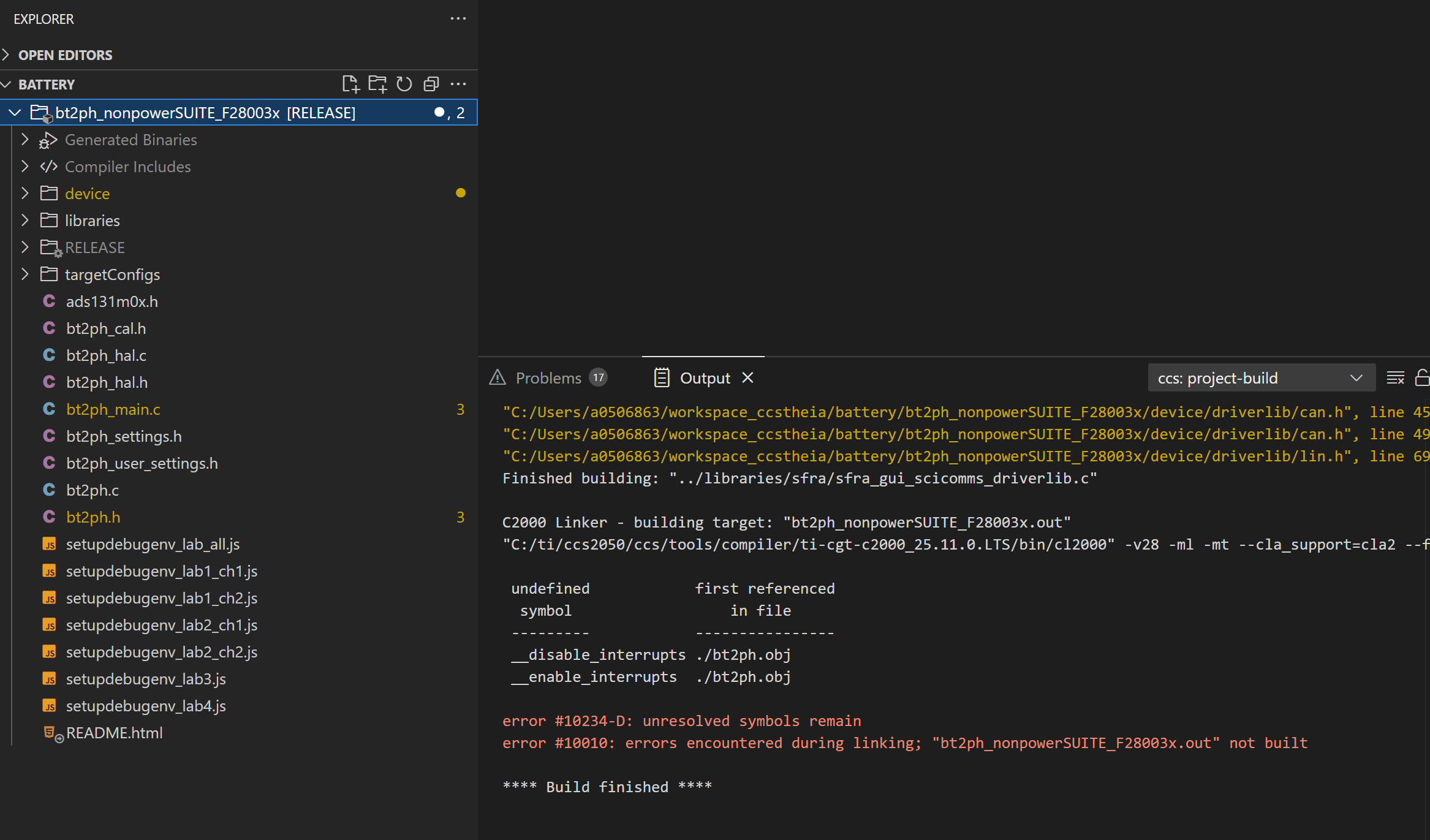Click the Problems count badge 17
1430x840 pixels.
(x=599, y=377)
